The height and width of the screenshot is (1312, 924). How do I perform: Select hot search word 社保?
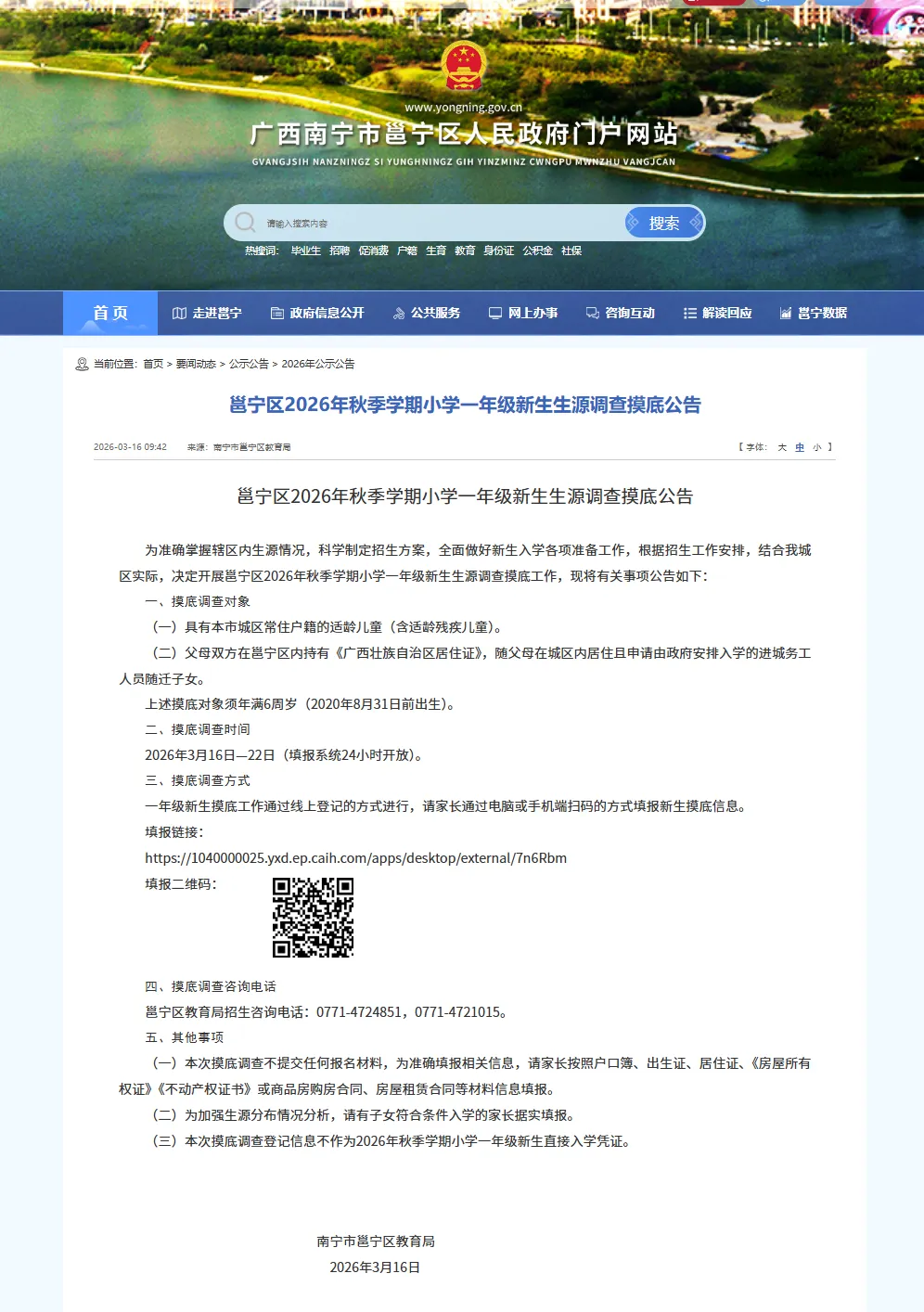pos(571,251)
